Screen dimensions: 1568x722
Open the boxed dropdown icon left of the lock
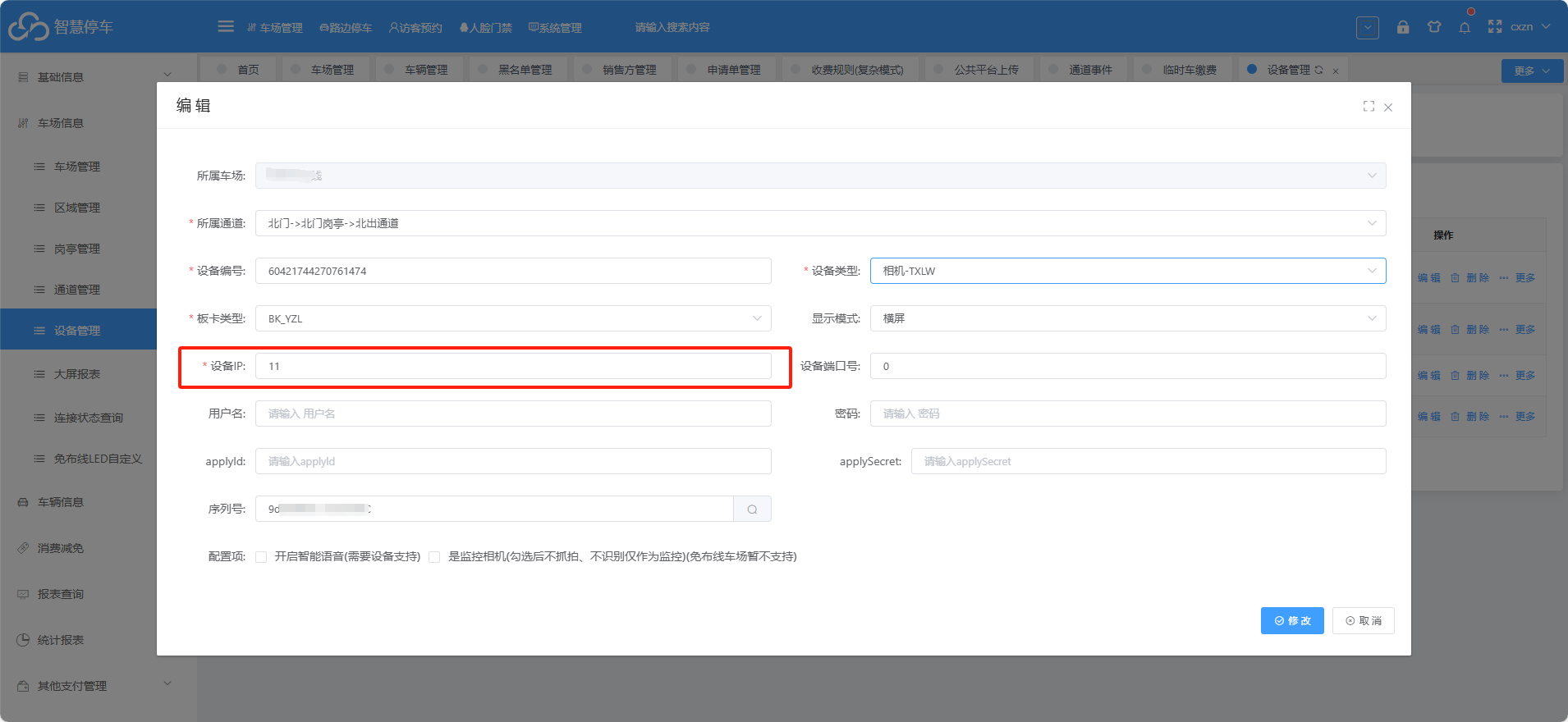(x=1368, y=27)
